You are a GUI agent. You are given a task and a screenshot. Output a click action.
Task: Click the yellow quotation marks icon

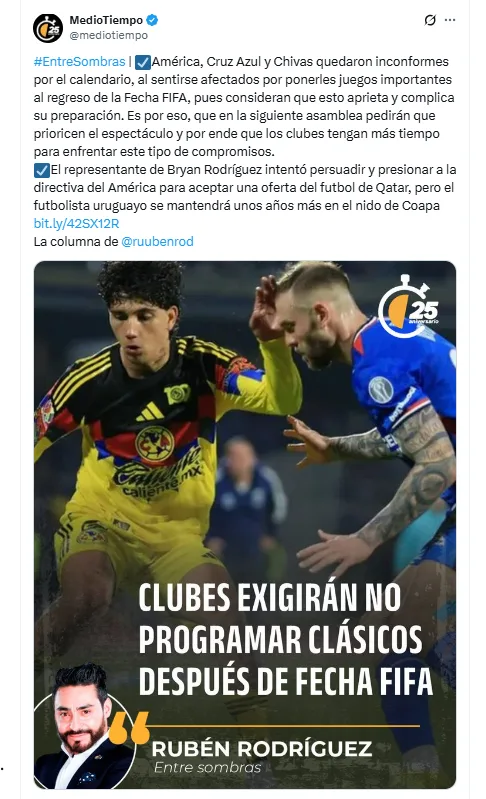click(x=129, y=727)
